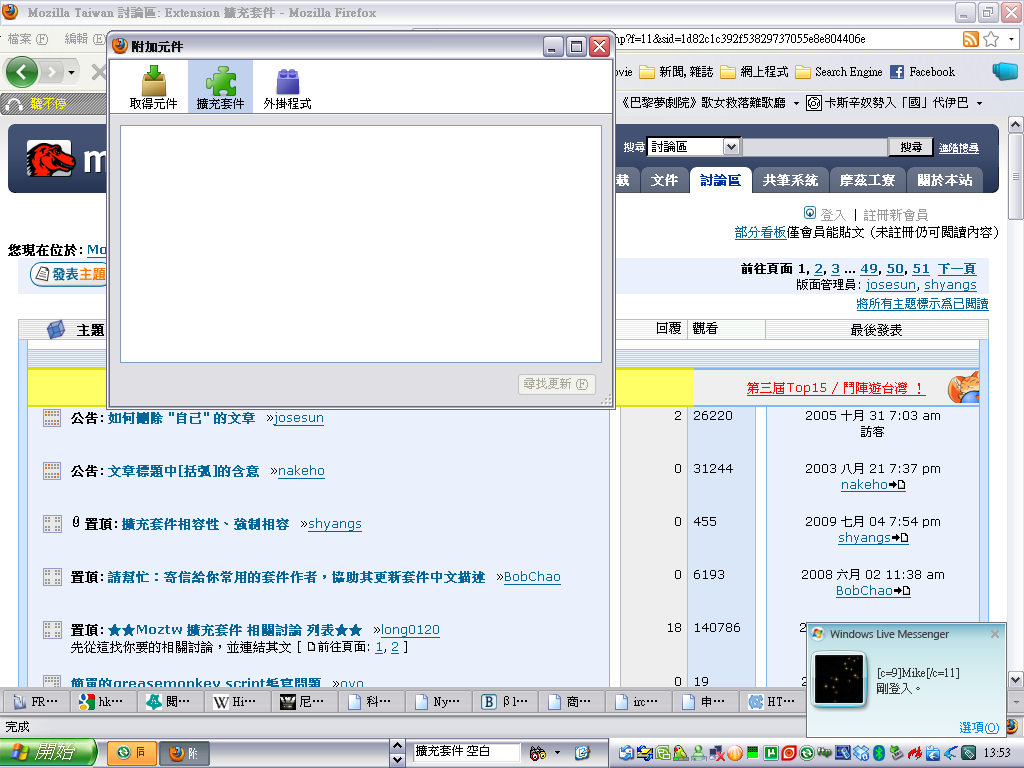Click the RSS feed icon in address bar
Image resolution: width=1024 pixels, height=768 pixels.
tap(970, 39)
